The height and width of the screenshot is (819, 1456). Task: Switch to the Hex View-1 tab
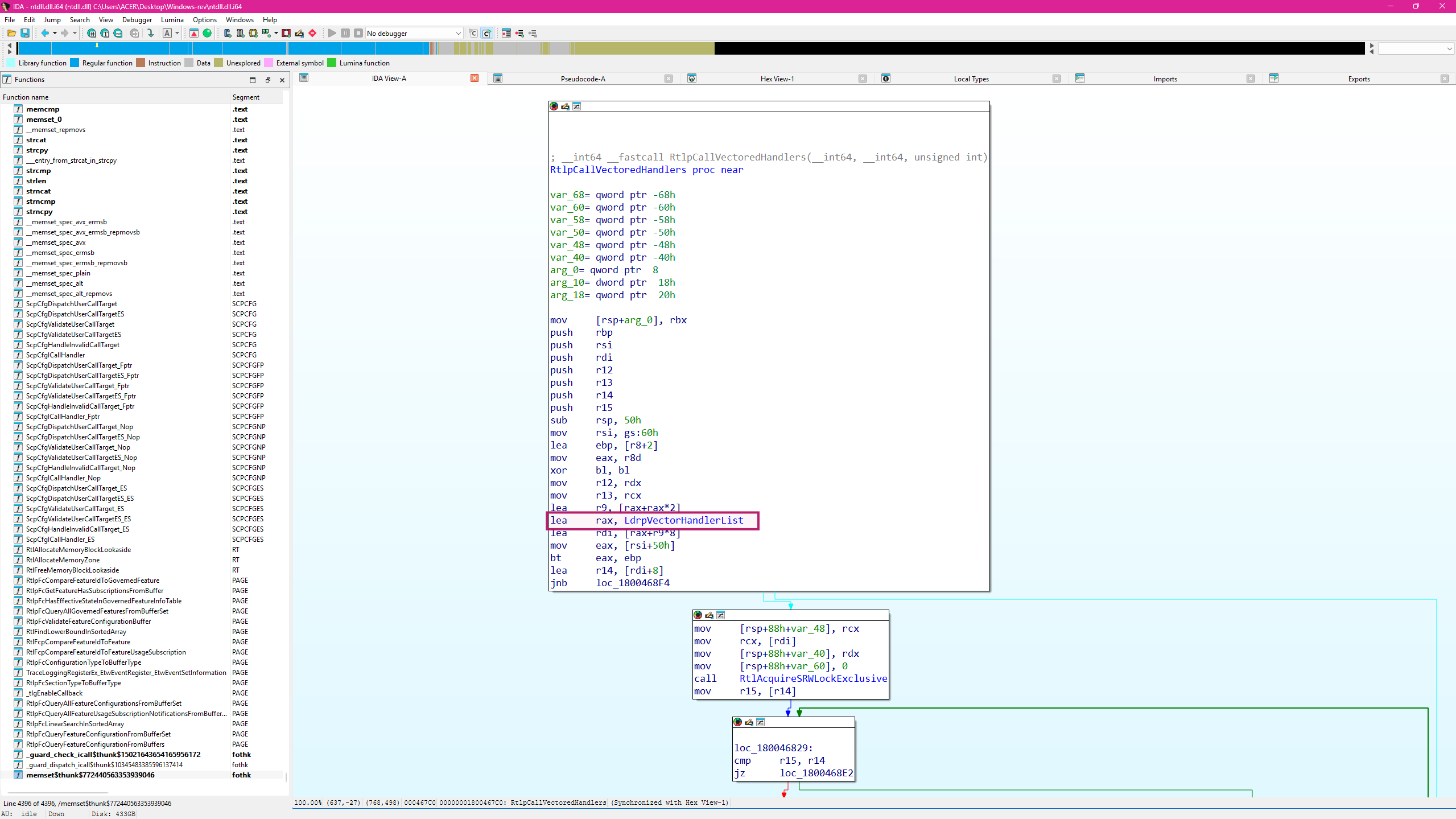click(777, 79)
